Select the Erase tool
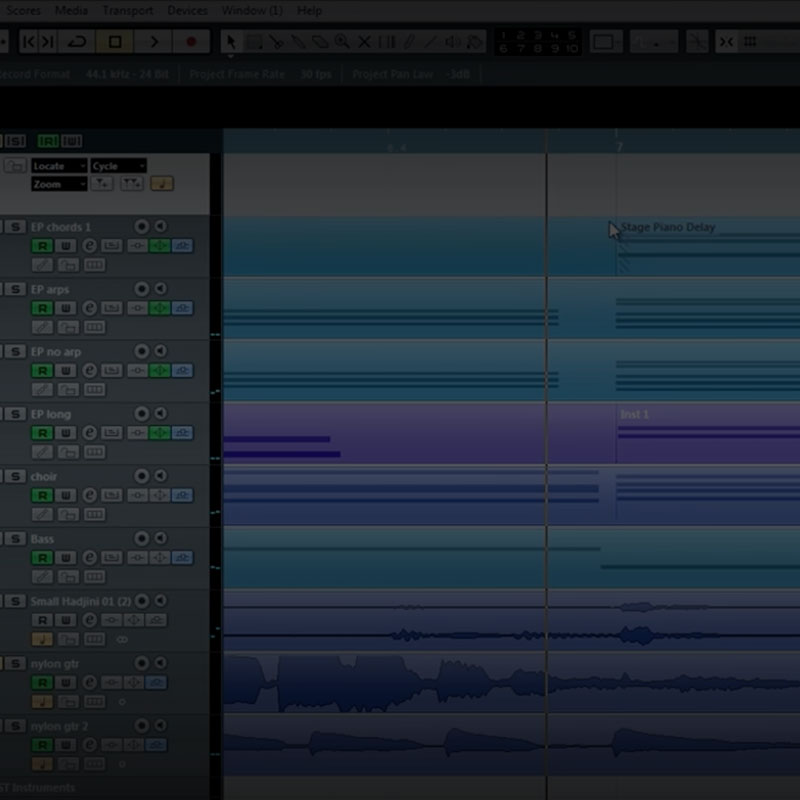 coord(320,42)
